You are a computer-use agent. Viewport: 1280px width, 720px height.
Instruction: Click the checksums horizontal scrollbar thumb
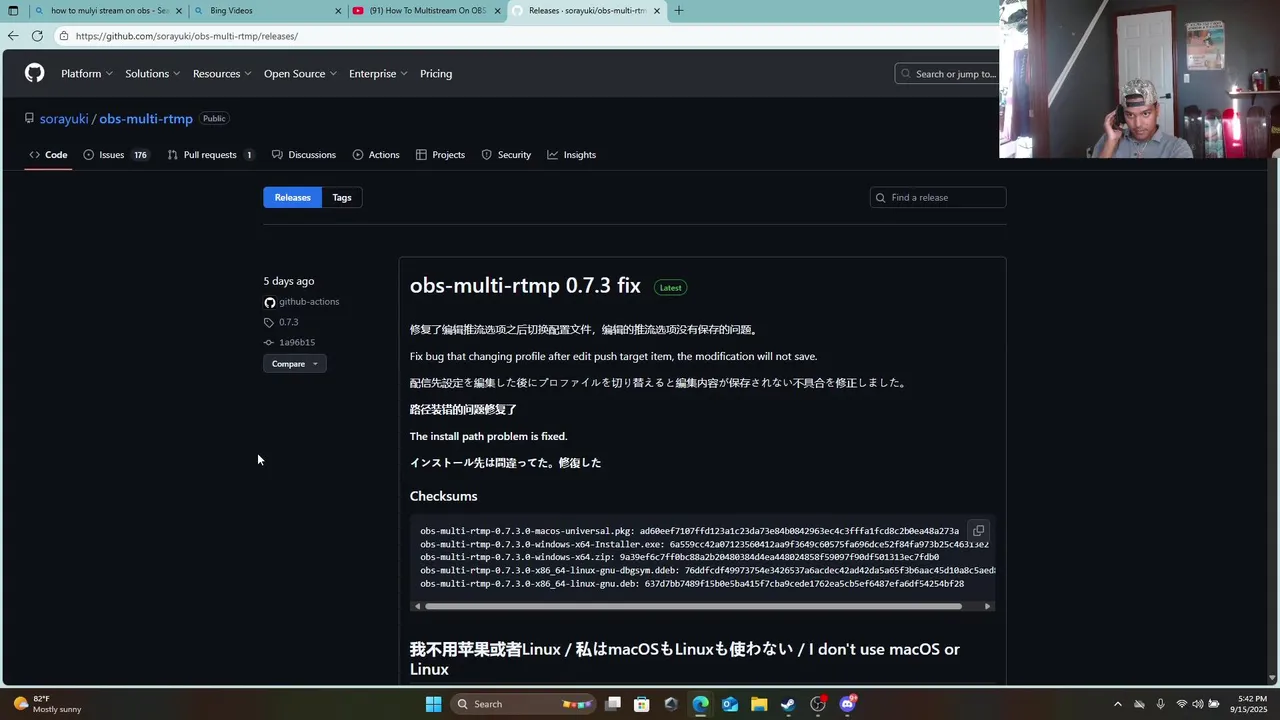(x=693, y=606)
